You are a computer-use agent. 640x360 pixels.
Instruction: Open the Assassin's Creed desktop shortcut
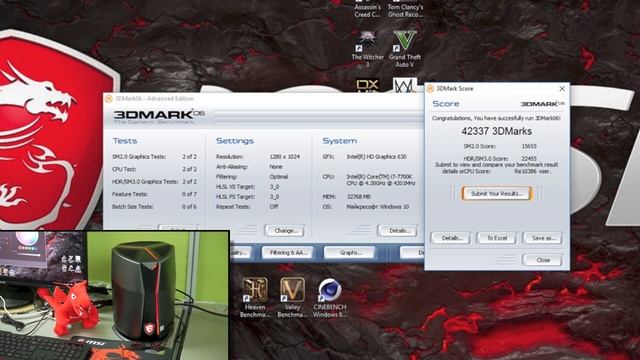tap(367, 9)
